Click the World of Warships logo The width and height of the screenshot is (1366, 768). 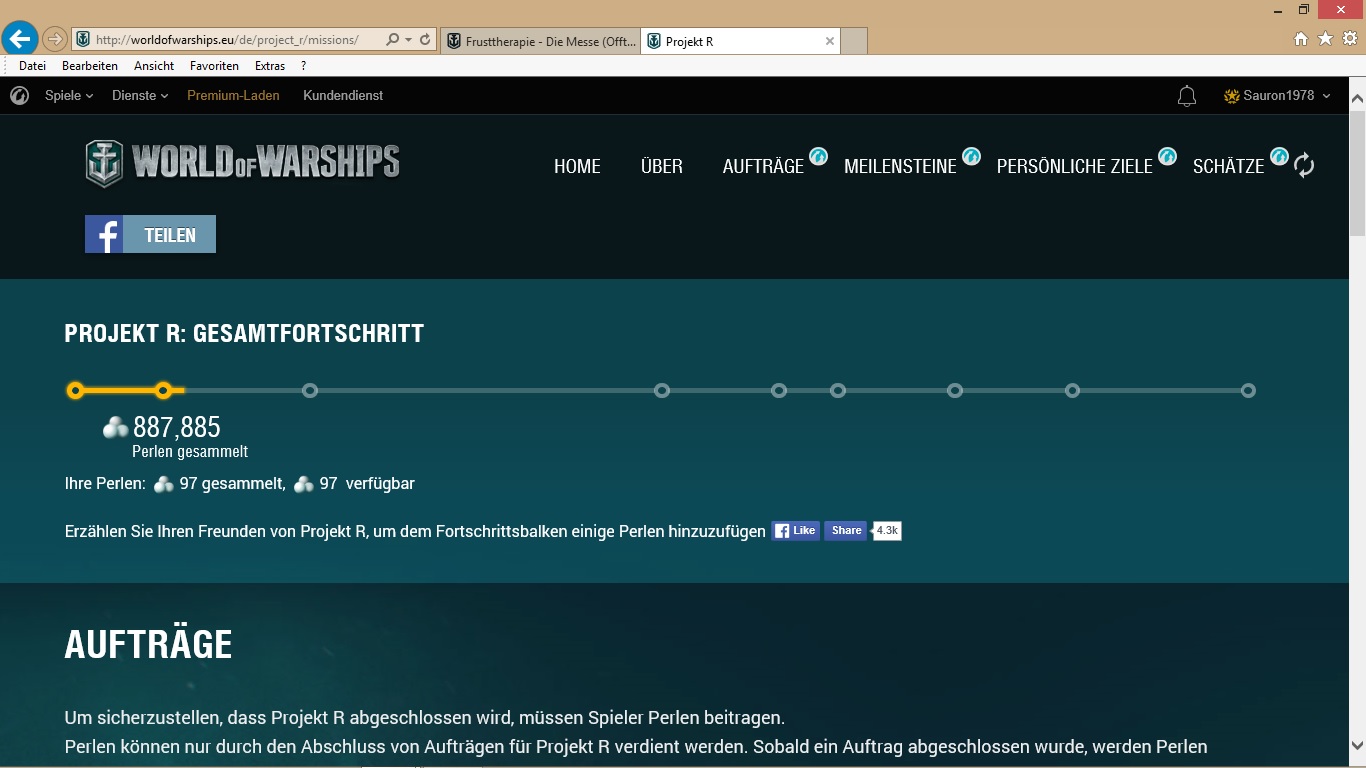(x=243, y=163)
